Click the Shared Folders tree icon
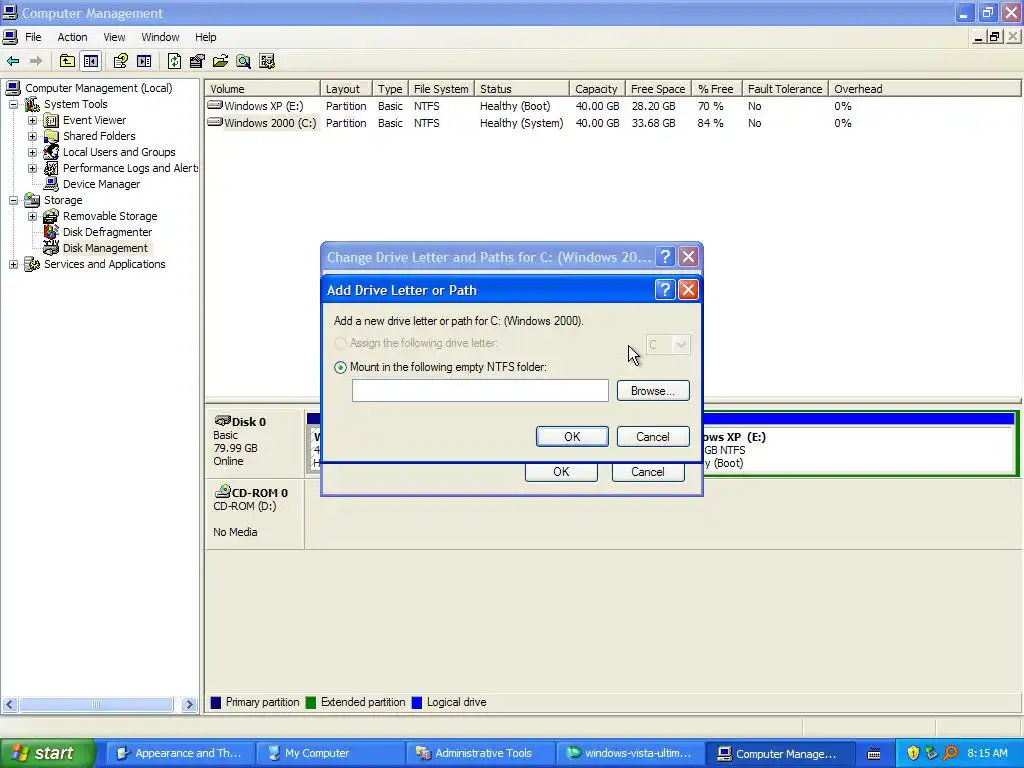The height and width of the screenshot is (768, 1024). (x=51, y=136)
